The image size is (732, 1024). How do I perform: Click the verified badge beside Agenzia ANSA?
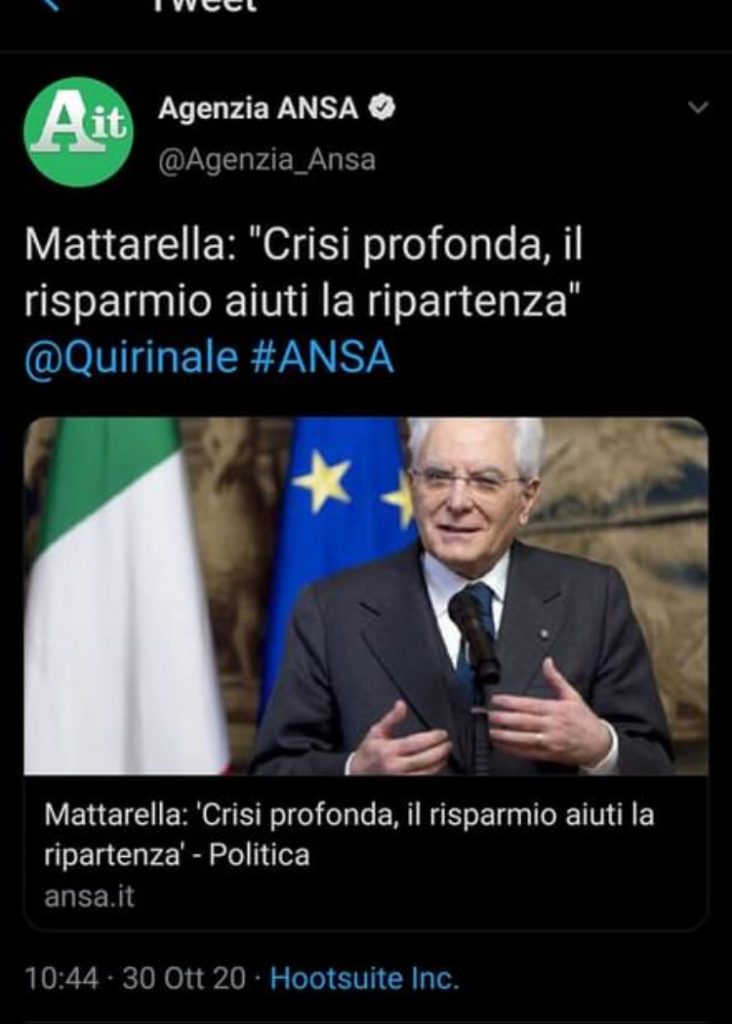pyautogui.click(x=383, y=108)
